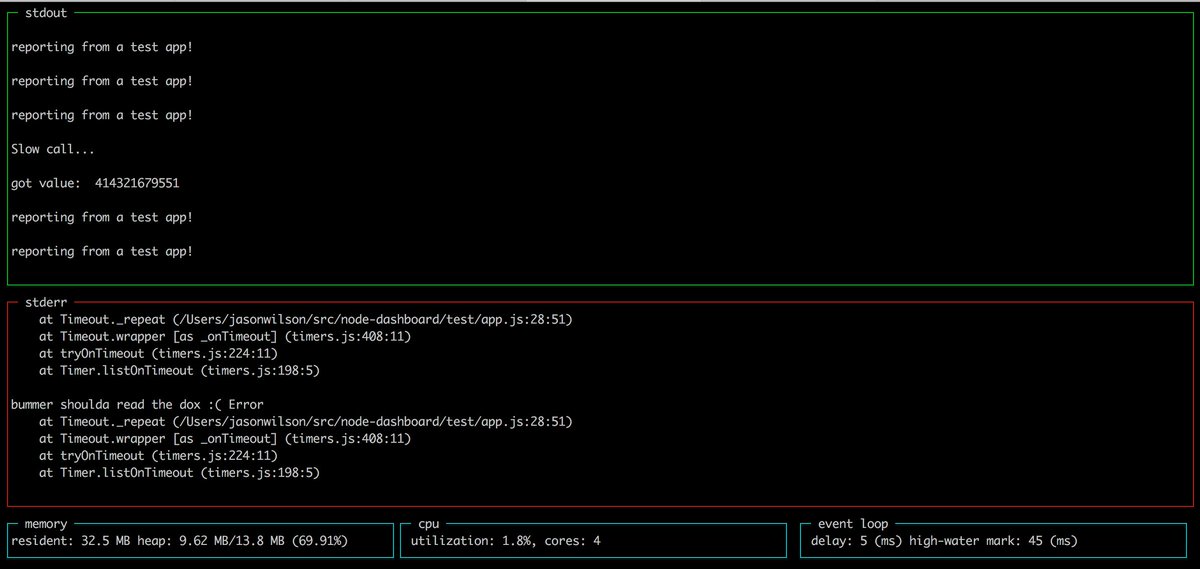This screenshot has width=1200, height=569.
Task: Click 'reporting from a test app!' just above 'Slow call...'
Action: pos(102,115)
